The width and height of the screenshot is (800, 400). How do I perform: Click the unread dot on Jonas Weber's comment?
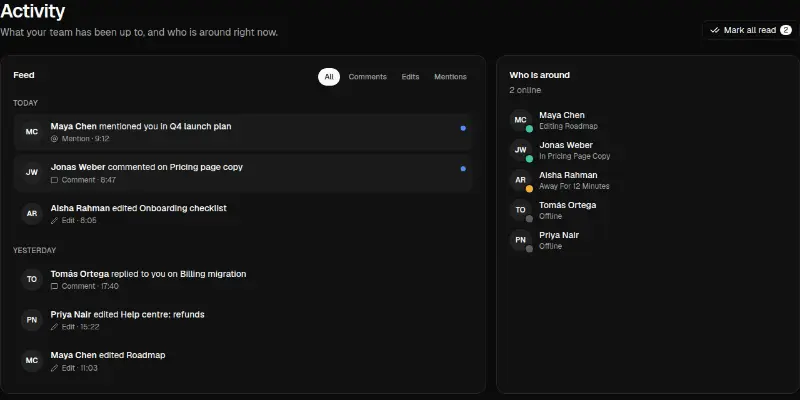(463, 169)
